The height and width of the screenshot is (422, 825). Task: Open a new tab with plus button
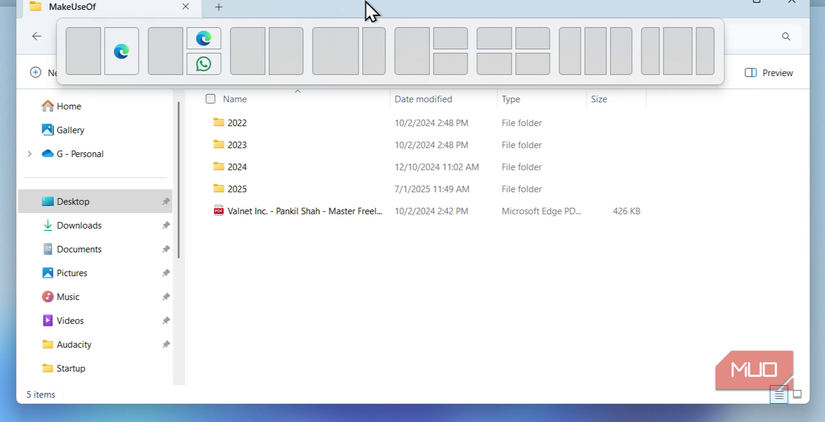tap(219, 7)
